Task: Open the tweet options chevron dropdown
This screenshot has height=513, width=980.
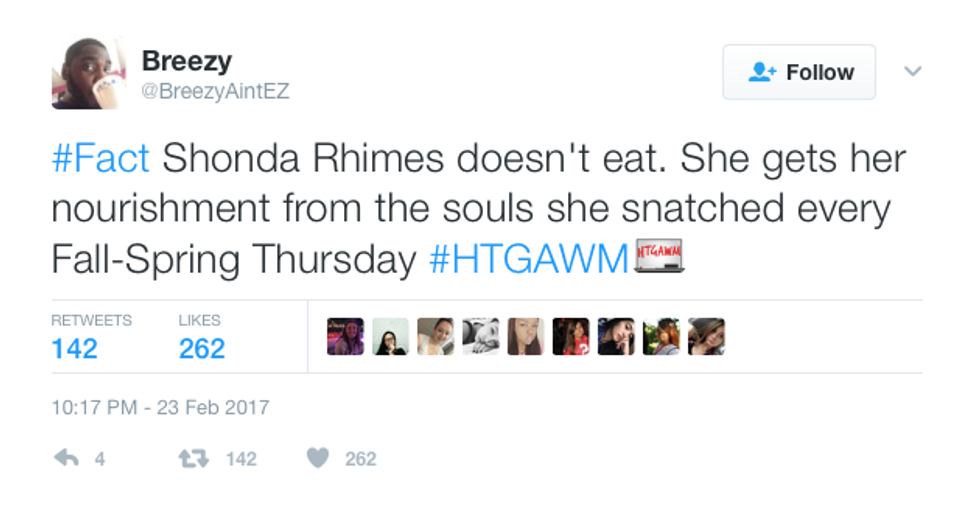Action: (911, 72)
